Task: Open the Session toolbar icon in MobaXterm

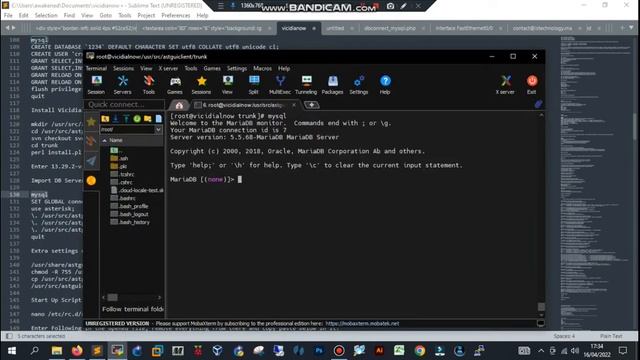Action: (x=96, y=85)
